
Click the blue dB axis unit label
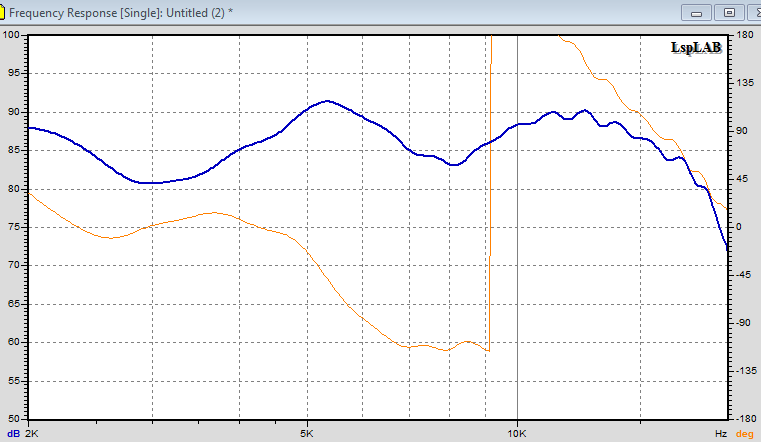(13, 434)
